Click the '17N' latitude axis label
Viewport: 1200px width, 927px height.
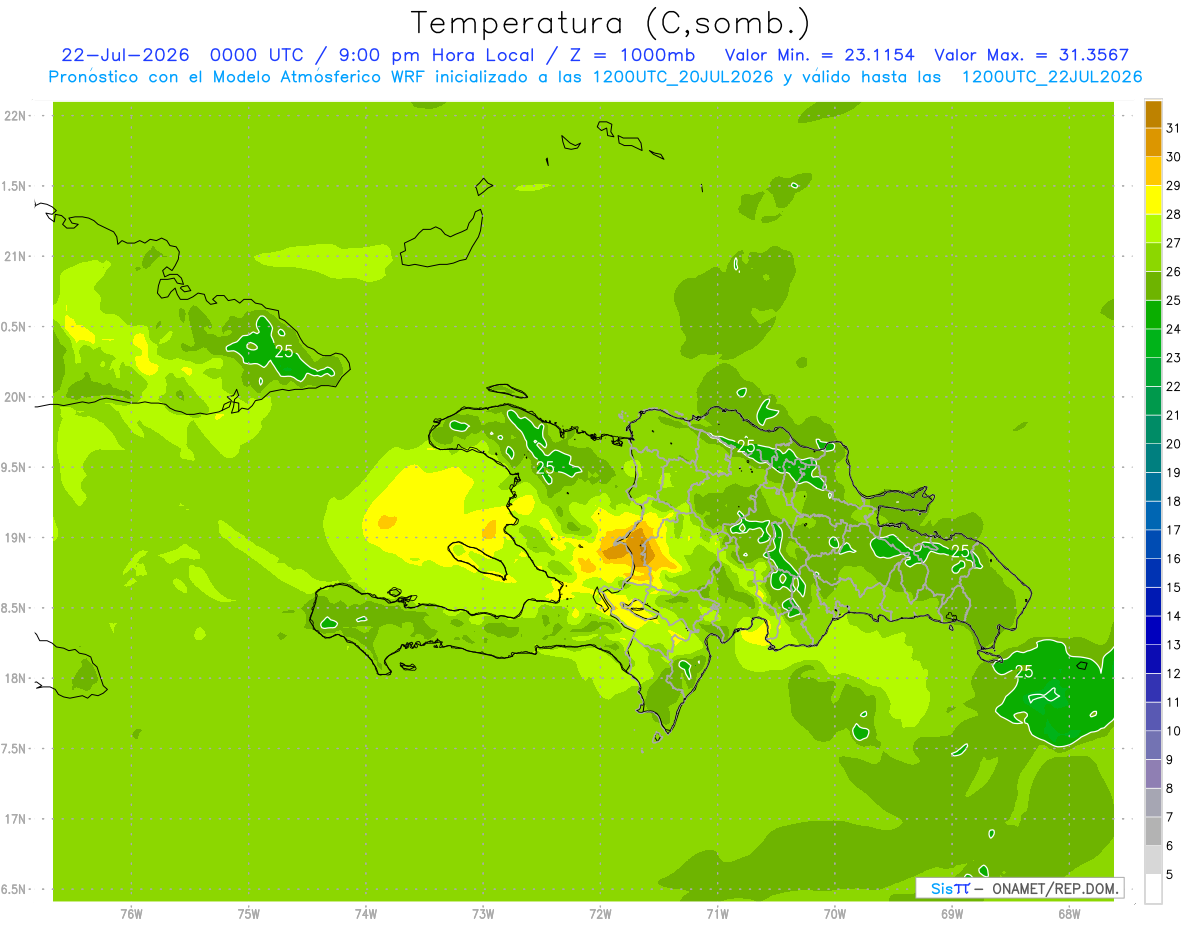[16, 819]
